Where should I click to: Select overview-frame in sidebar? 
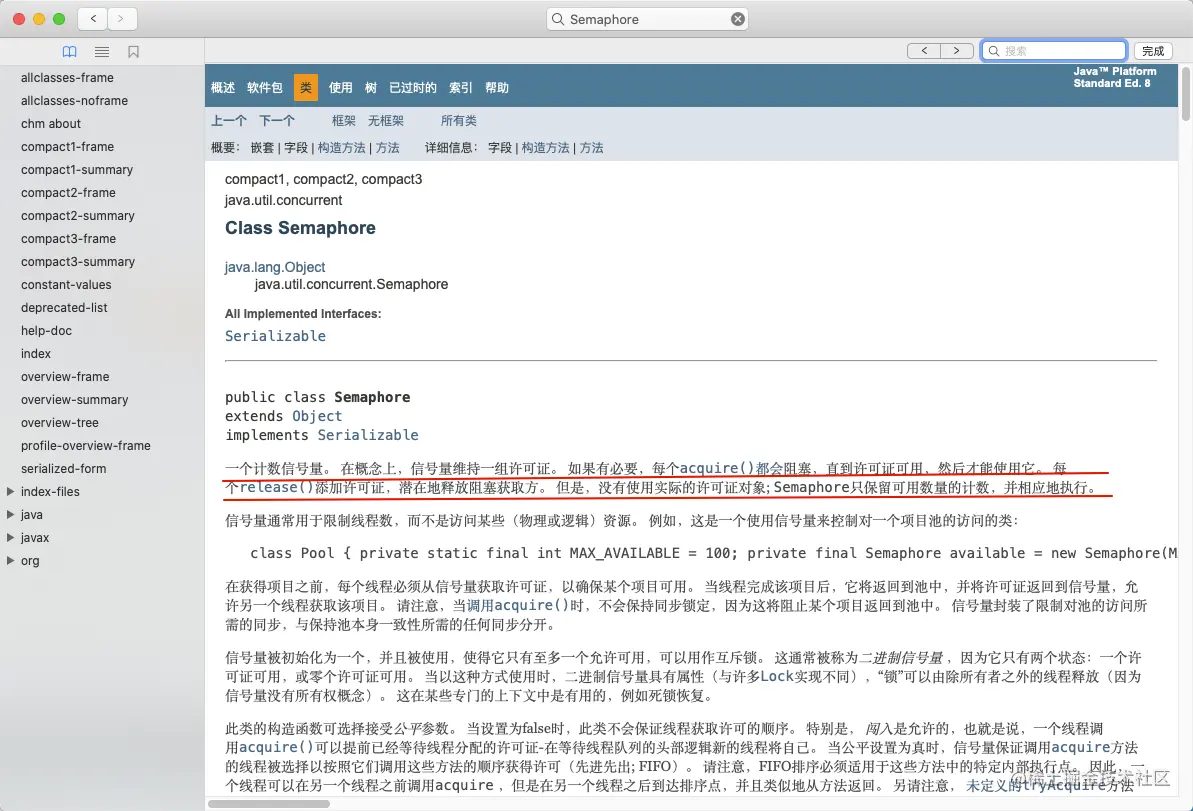[x=65, y=377]
